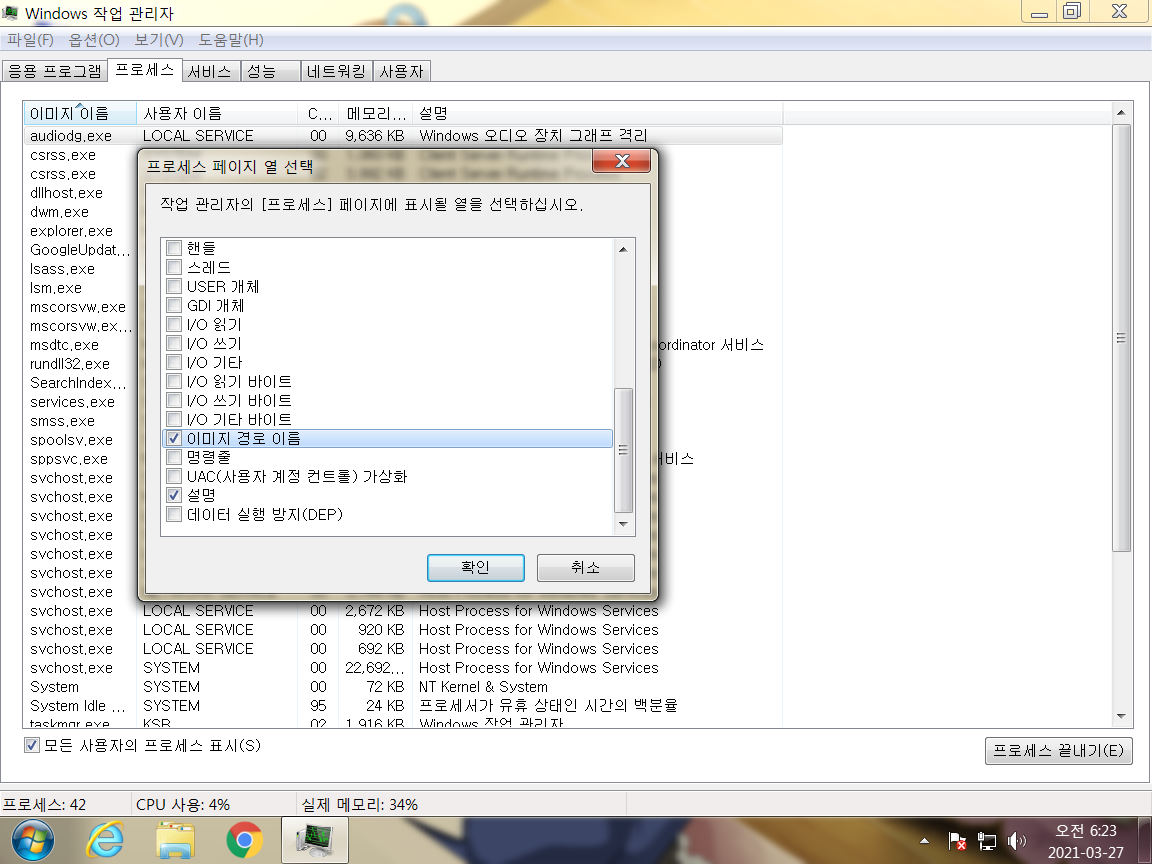The height and width of the screenshot is (864, 1152).
Task: Select the audiodg.exe process row
Action: pos(403,136)
